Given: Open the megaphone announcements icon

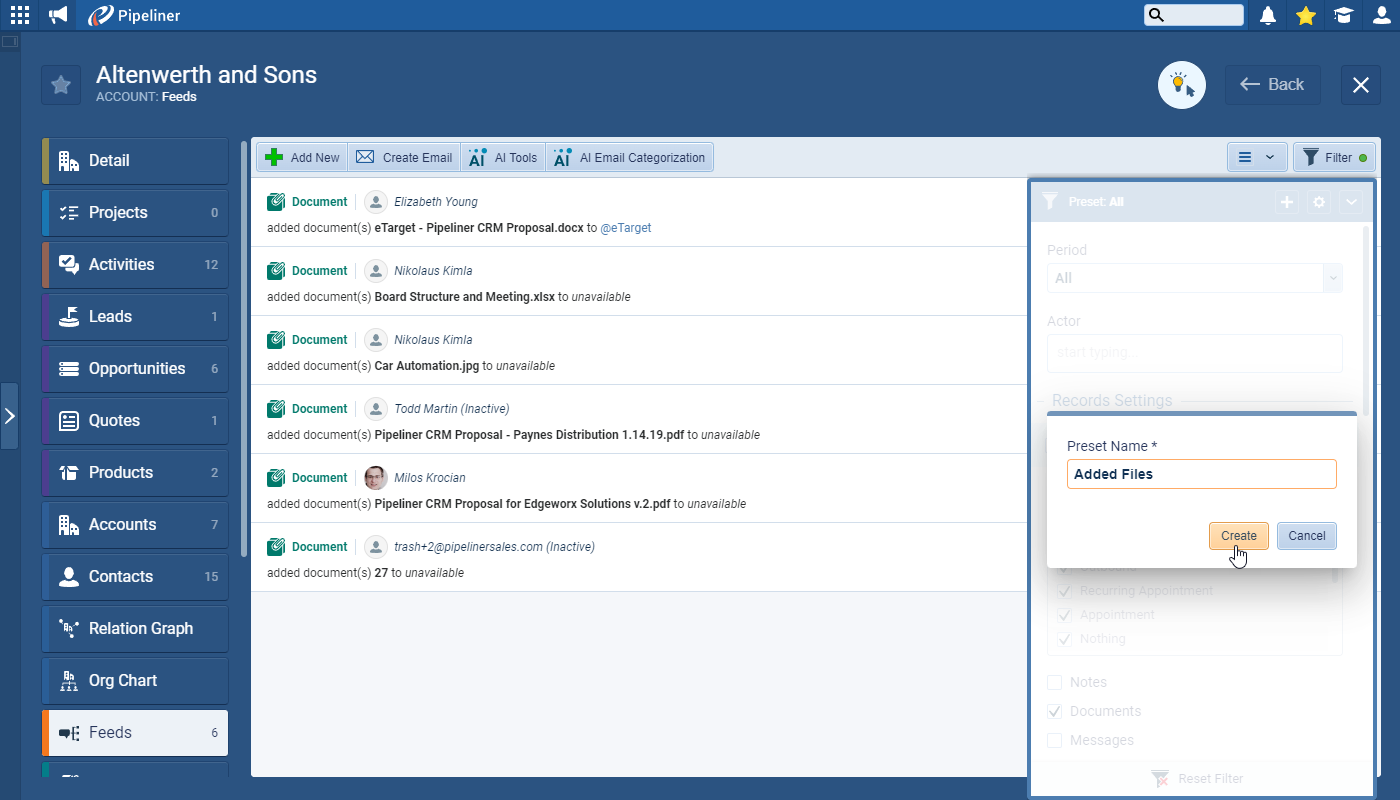Looking at the screenshot, I should click(59, 15).
